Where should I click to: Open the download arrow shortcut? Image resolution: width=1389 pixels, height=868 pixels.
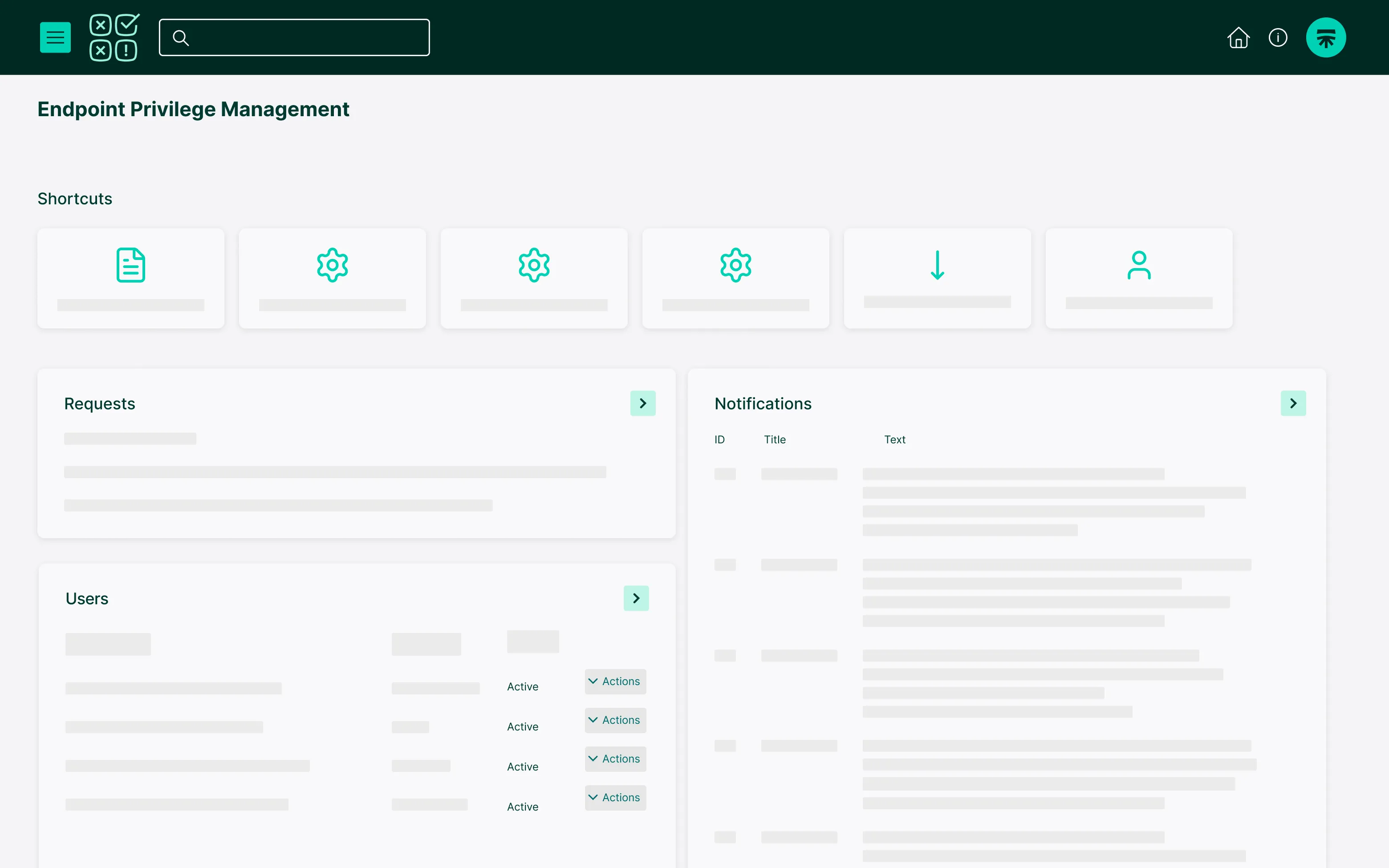[x=937, y=278]
